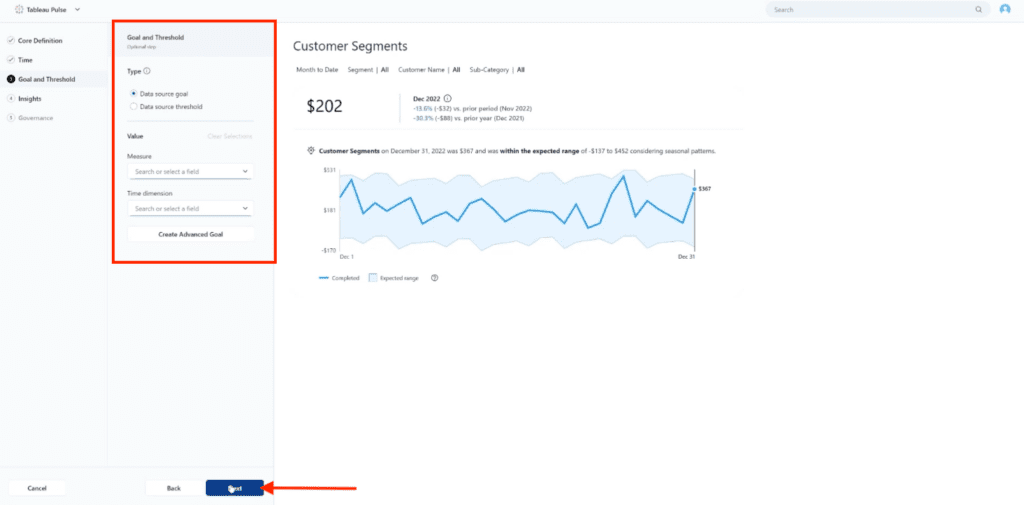Click the vs. prior year comparison text
Screen dimensions: 1024x505
click(x=468, y=118)
